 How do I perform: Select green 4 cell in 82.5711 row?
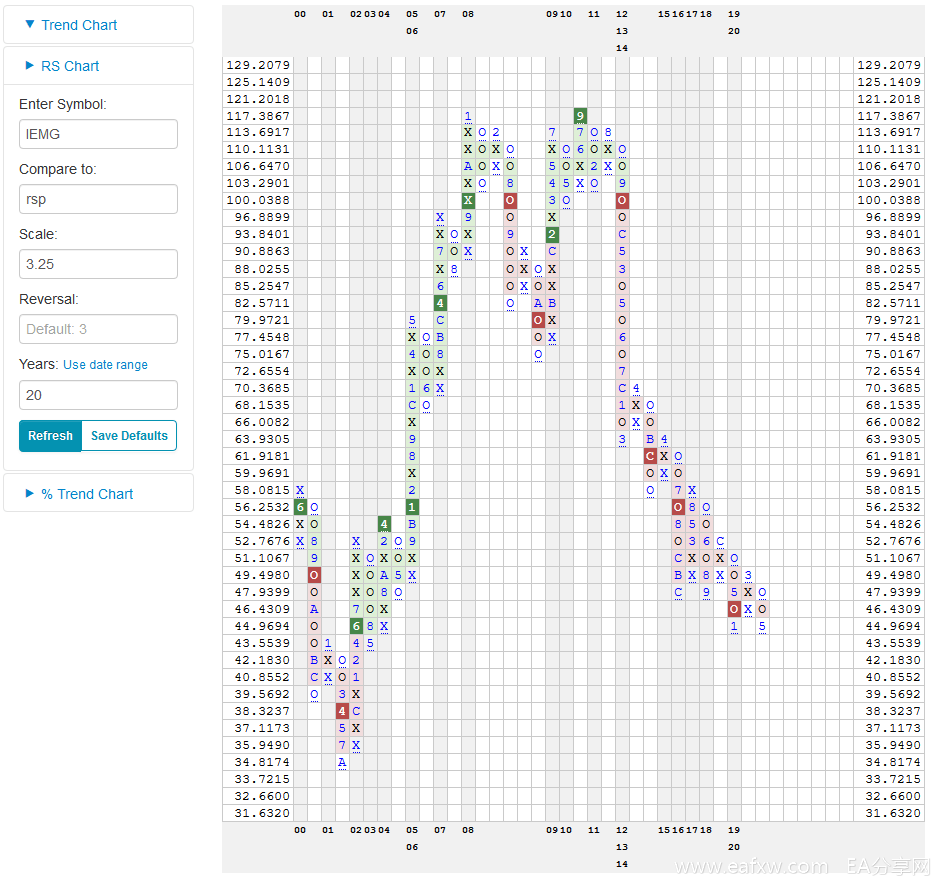[x=440, y=303]
